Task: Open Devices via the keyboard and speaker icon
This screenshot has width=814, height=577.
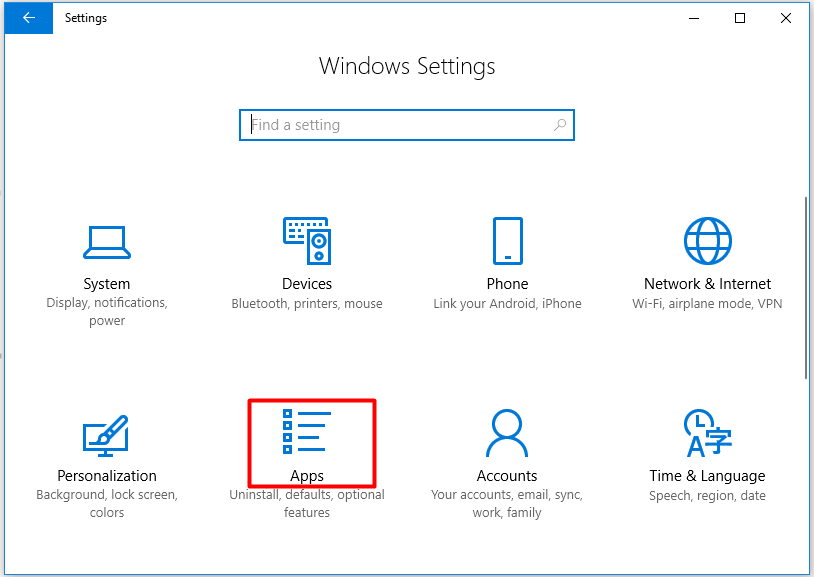Action: (x=306, y=241)
